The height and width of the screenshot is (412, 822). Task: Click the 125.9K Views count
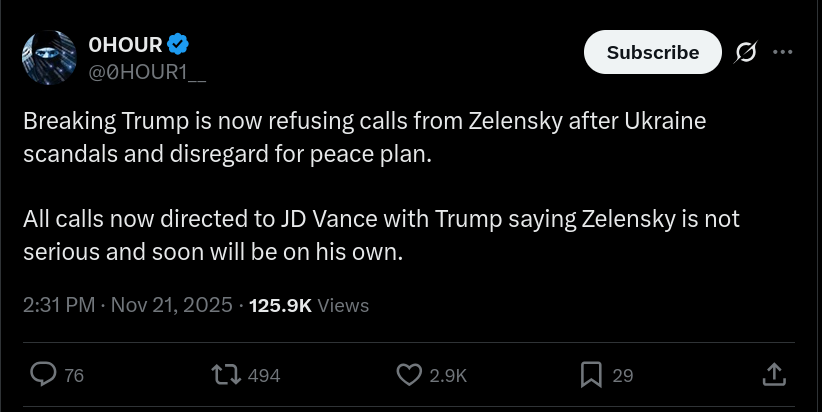pos(309,305)
